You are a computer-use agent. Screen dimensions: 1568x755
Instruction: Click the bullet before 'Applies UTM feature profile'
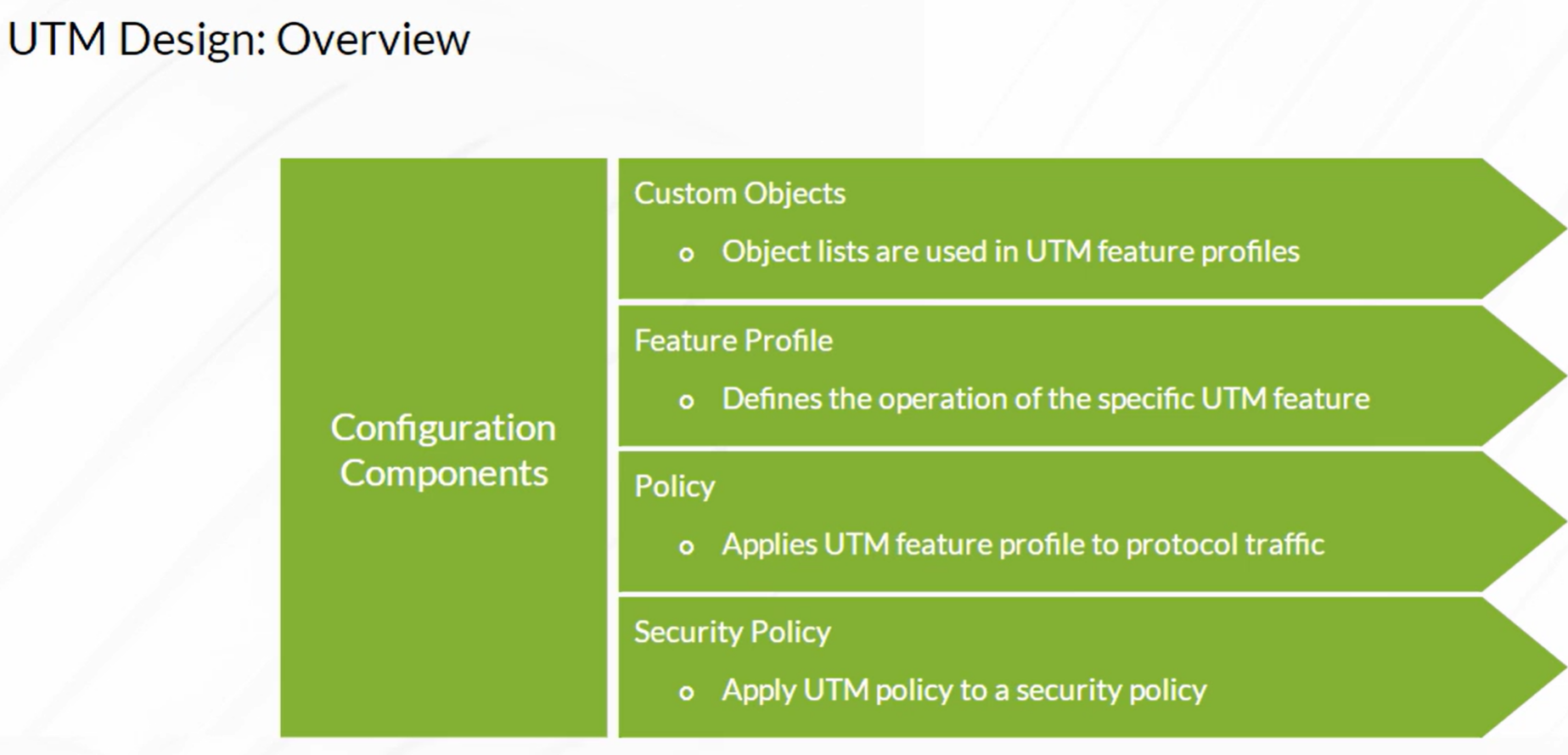[x=687, y=547]
